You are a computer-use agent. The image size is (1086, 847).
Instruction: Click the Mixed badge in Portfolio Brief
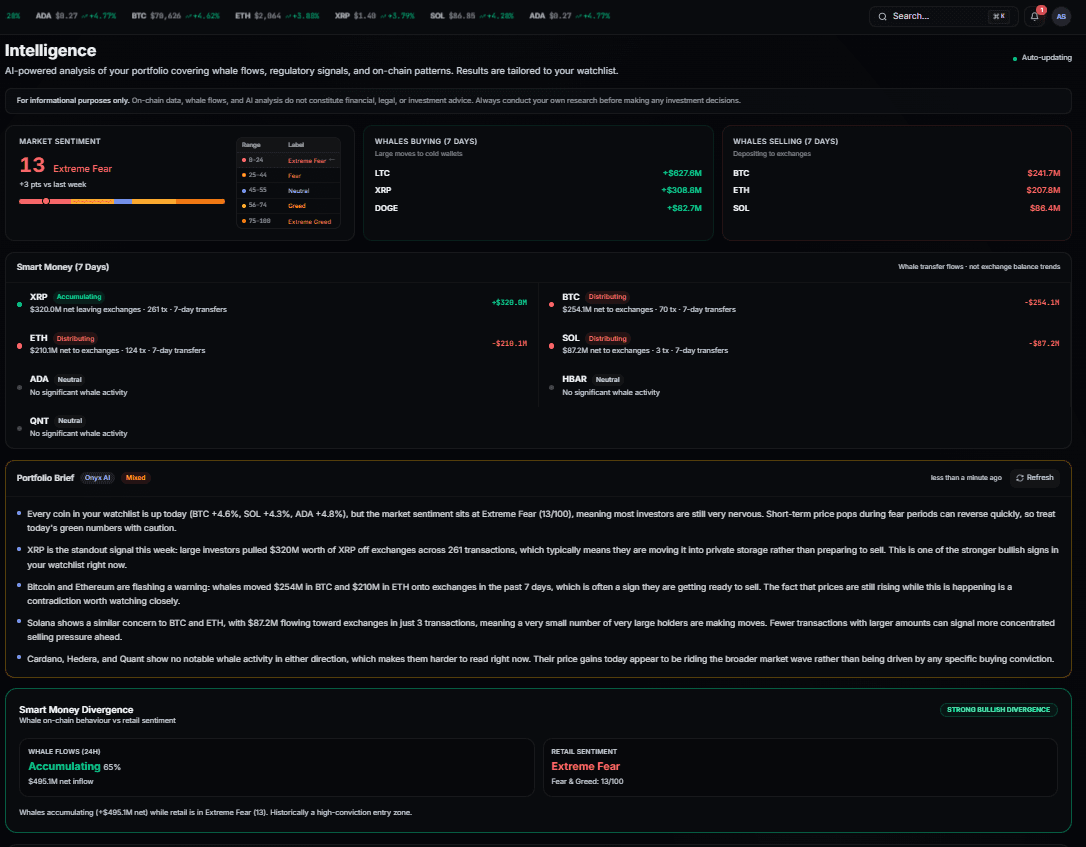point(136,478)
